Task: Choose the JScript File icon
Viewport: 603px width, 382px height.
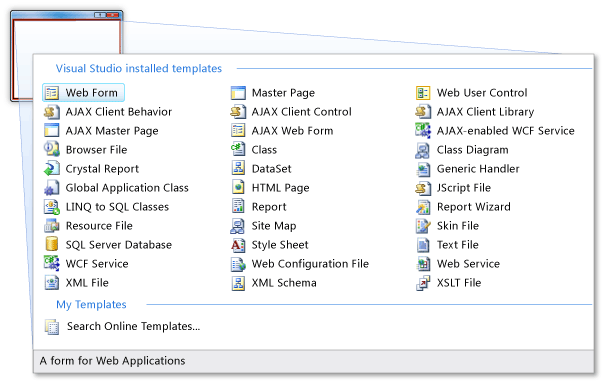Action: coord(423,188)
